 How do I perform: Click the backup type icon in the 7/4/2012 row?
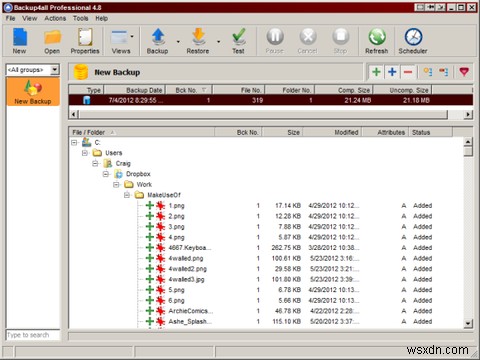(87, 100)
